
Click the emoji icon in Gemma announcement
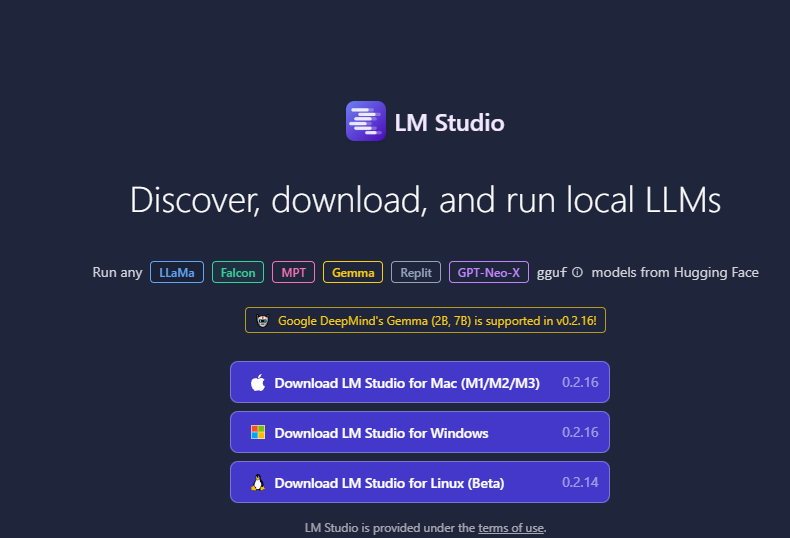(x=262, y=321)
